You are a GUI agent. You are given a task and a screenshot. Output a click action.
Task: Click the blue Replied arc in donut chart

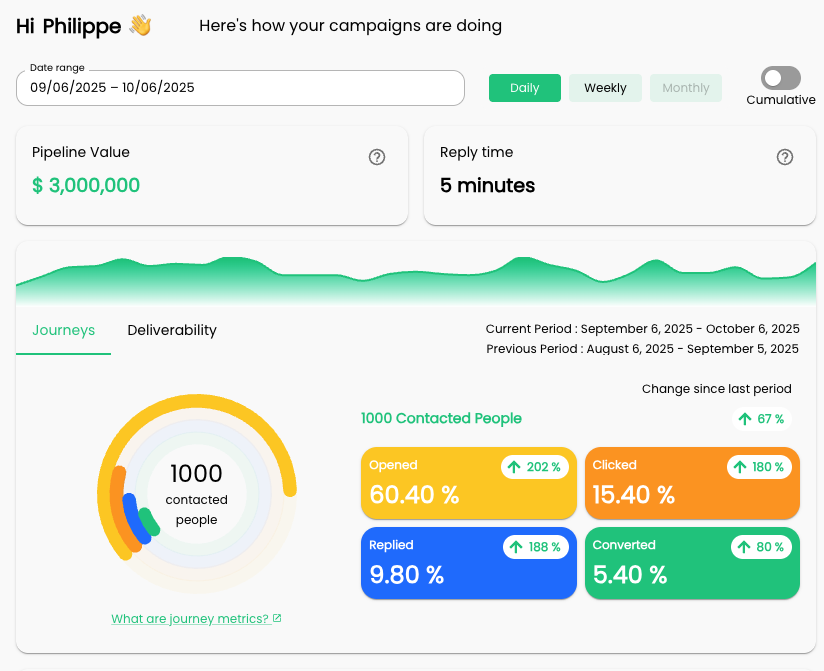(135, 518)
